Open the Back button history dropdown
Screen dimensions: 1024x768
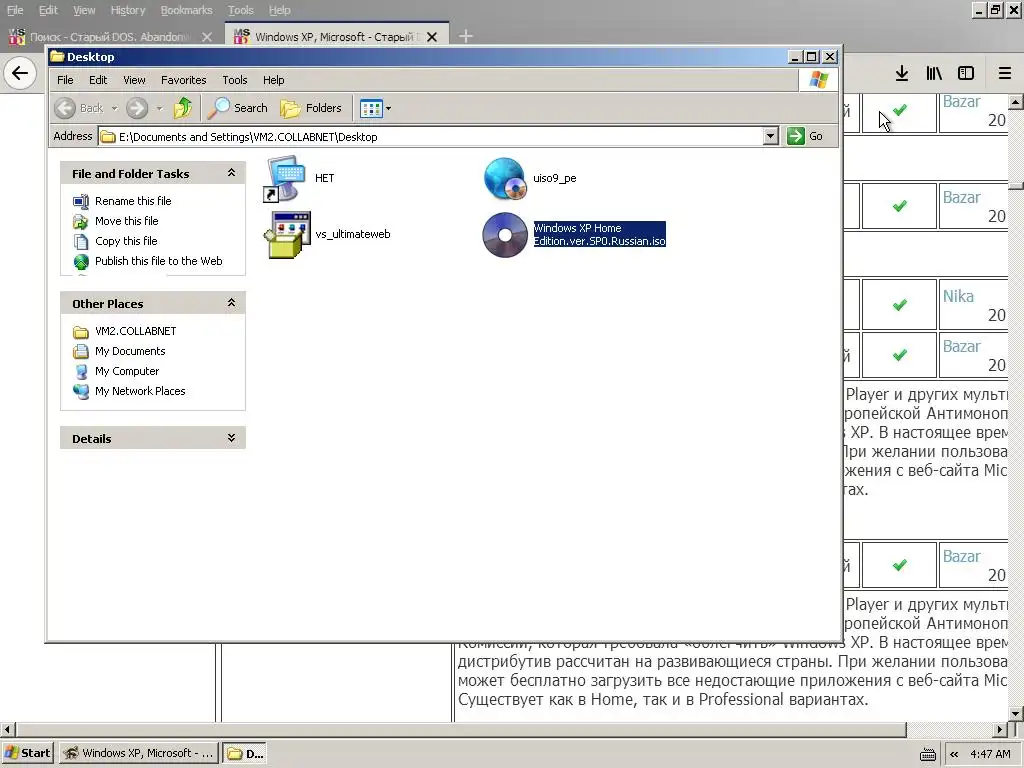pyautogui.click(x=114, y=108)
